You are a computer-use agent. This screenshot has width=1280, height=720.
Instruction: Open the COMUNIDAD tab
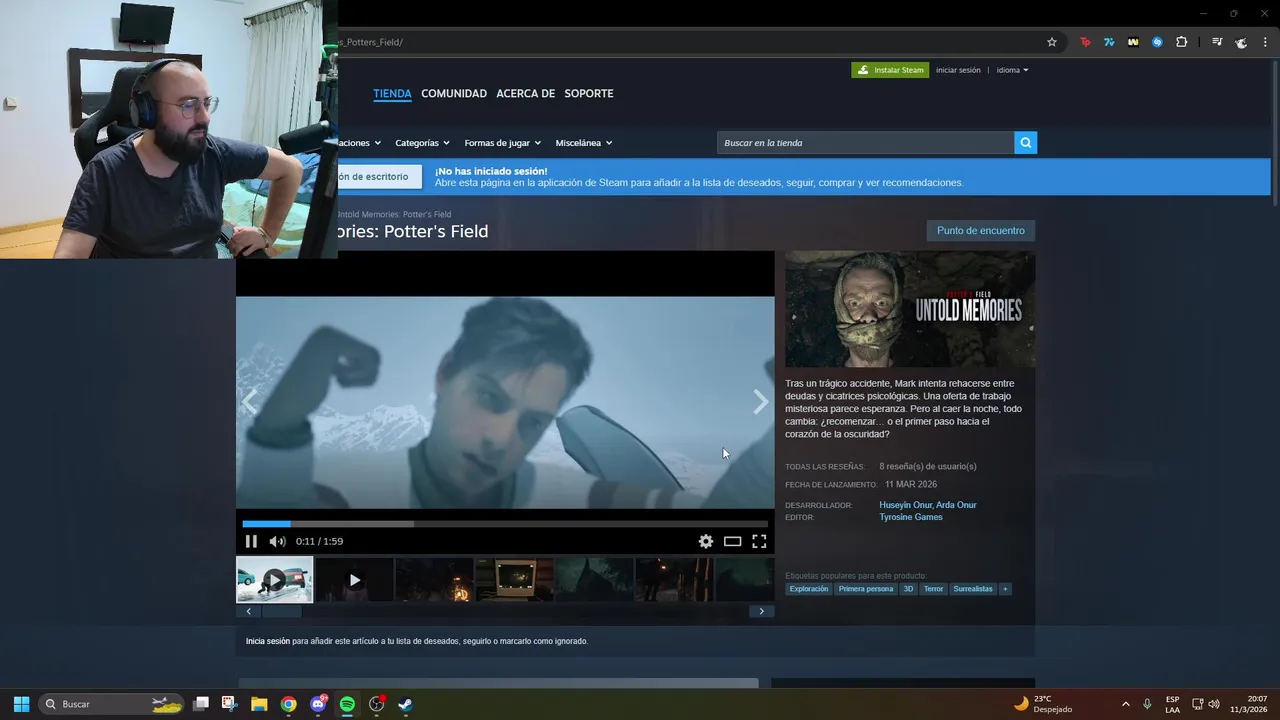(x=454, y=93)
